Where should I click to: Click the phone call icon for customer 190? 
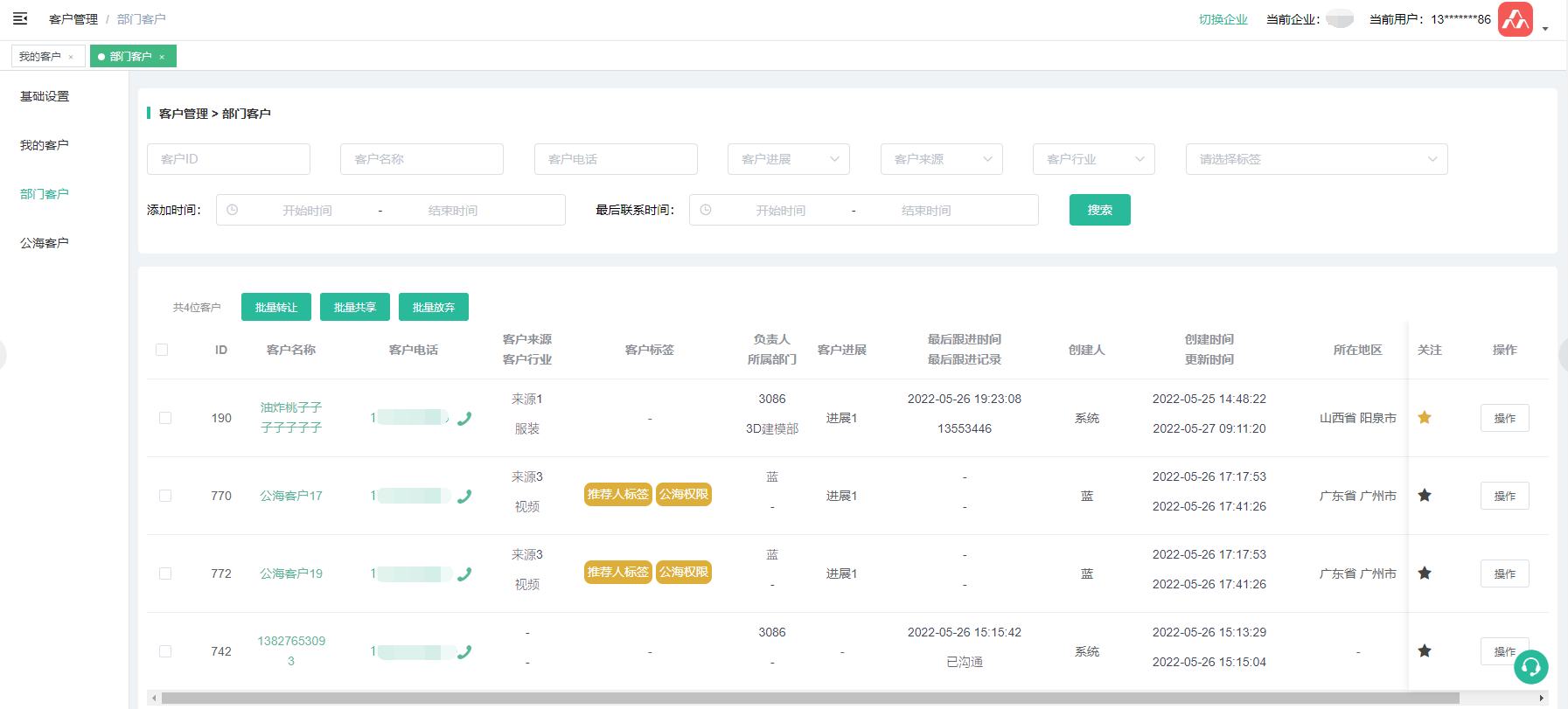[x=464, y=419]
